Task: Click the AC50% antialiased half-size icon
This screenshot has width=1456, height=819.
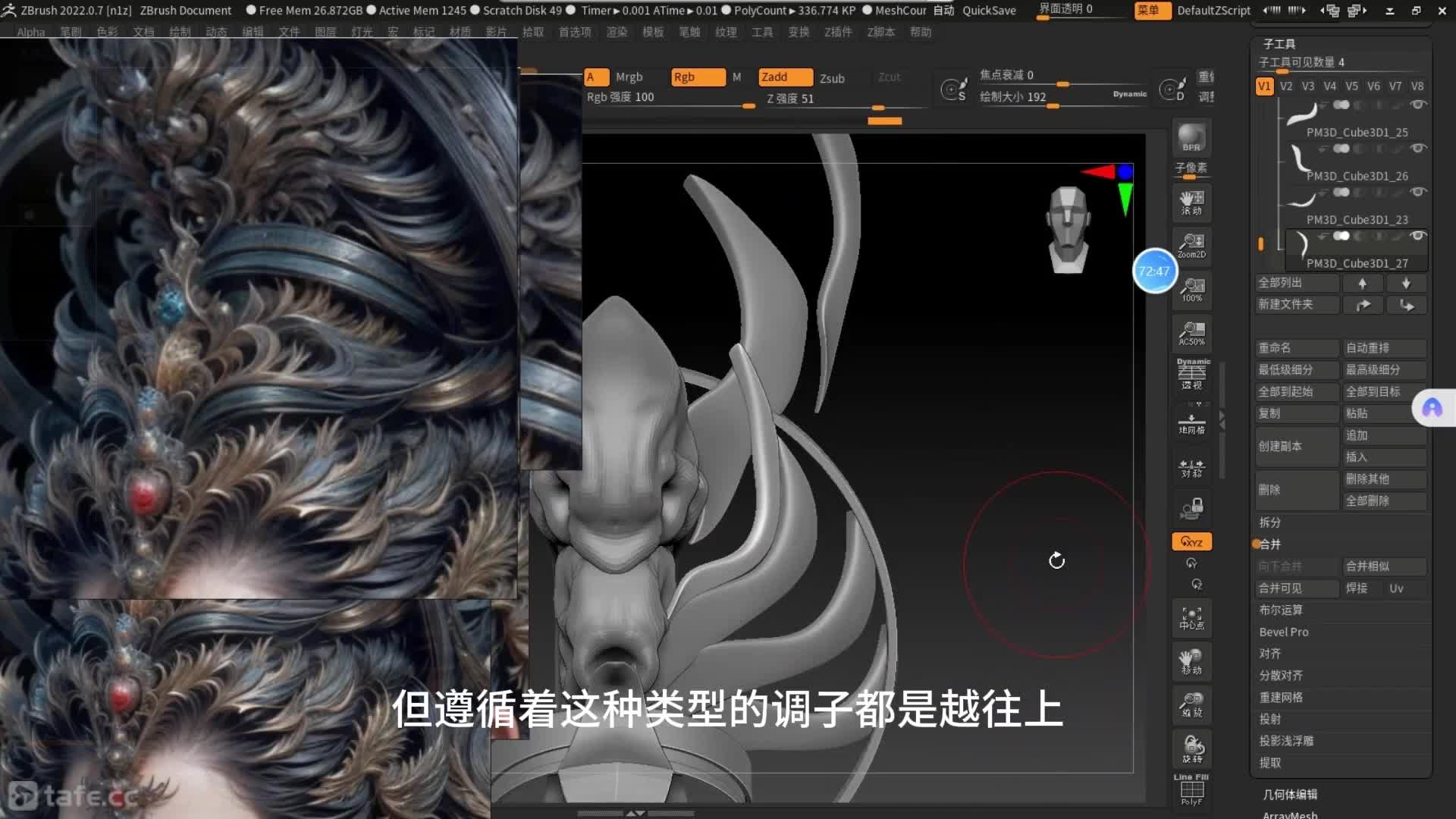Action: coord(1191,333)
